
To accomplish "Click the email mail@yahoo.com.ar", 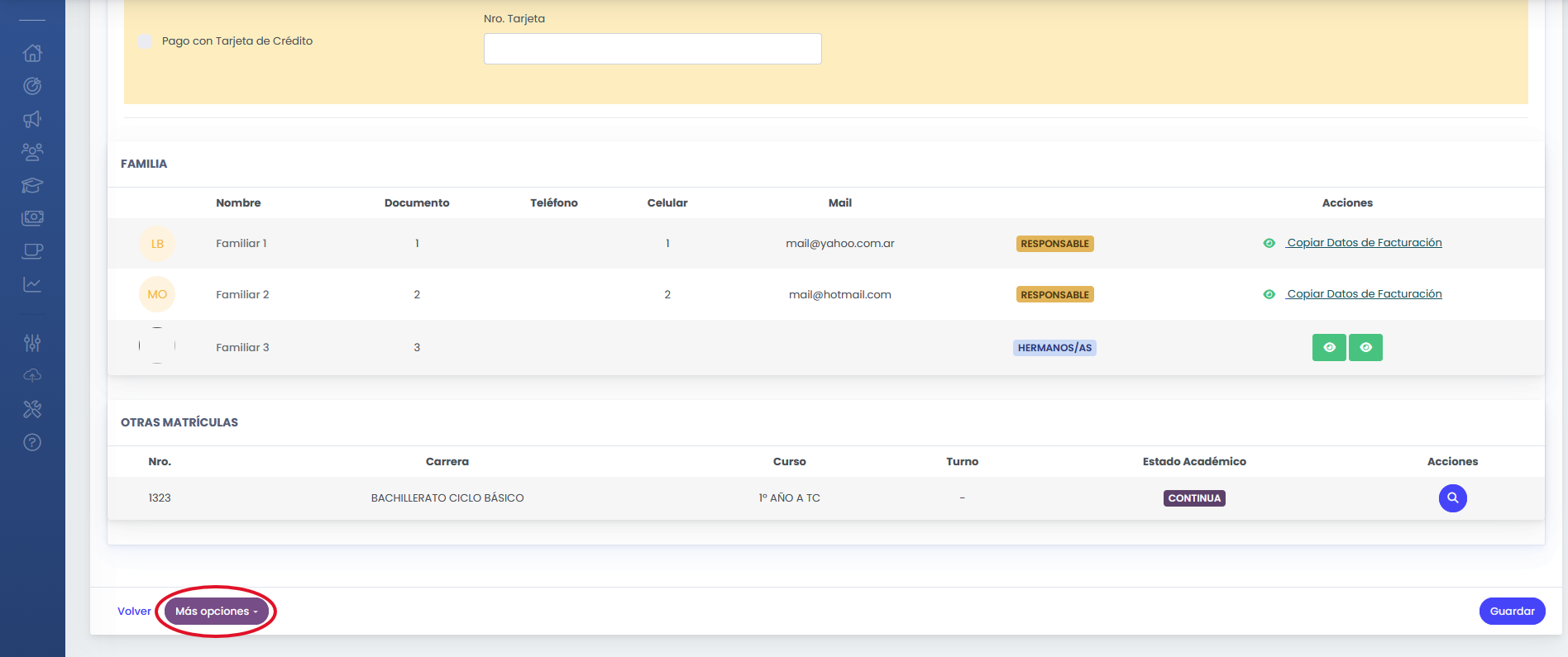I will pos(840,244).
